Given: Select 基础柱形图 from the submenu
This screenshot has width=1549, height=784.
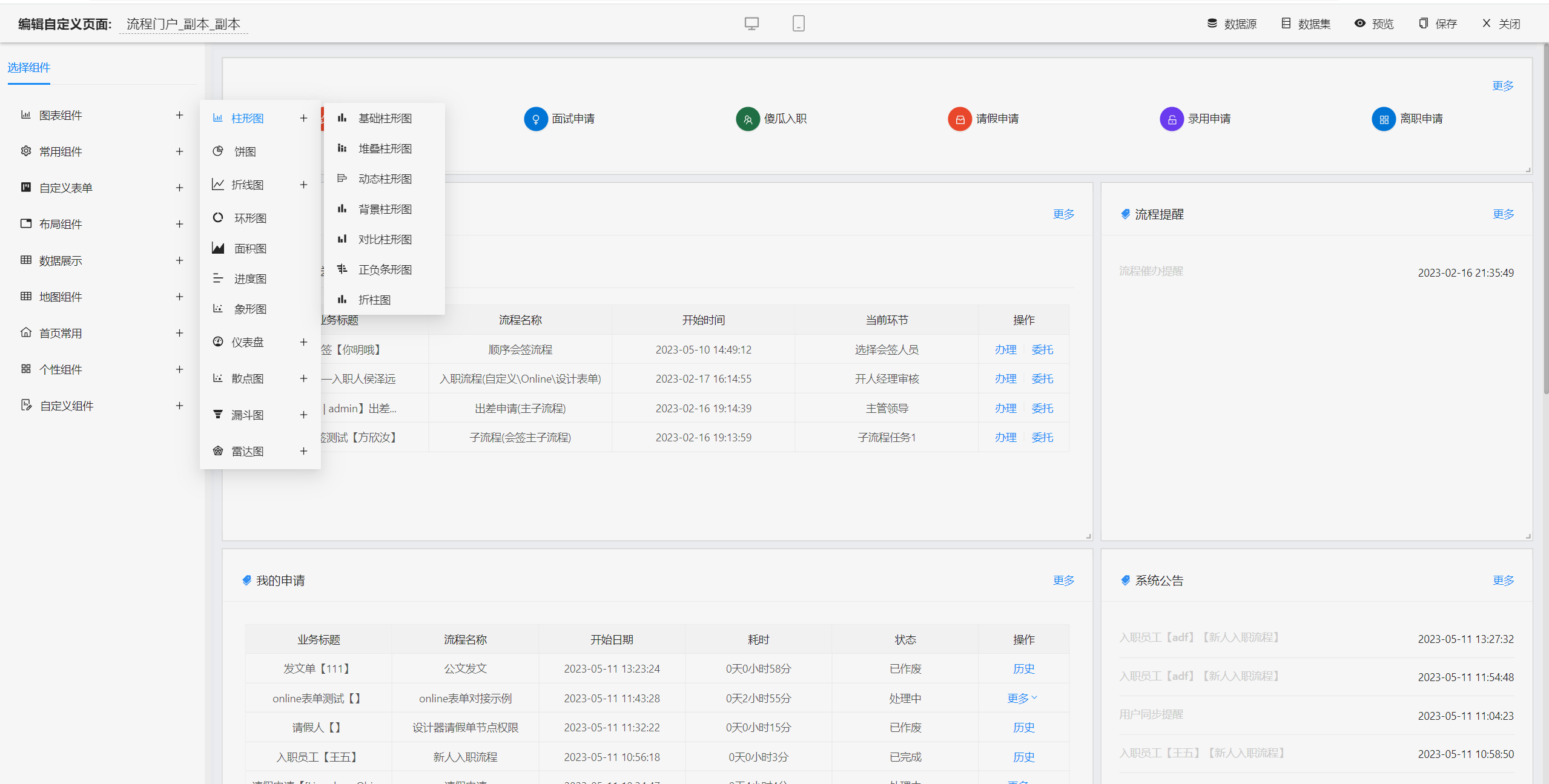Looking at the screenshot, I should tap(385, 118).
